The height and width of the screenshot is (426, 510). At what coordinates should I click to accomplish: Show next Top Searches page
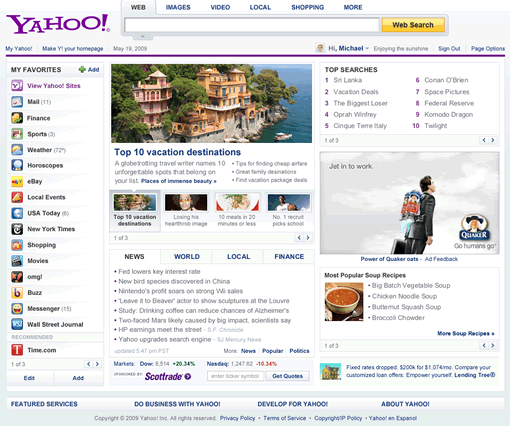click(x=493, y=140)
